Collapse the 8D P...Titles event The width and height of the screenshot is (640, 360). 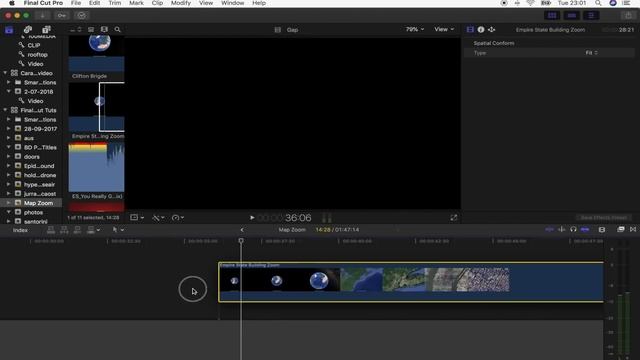9,147
